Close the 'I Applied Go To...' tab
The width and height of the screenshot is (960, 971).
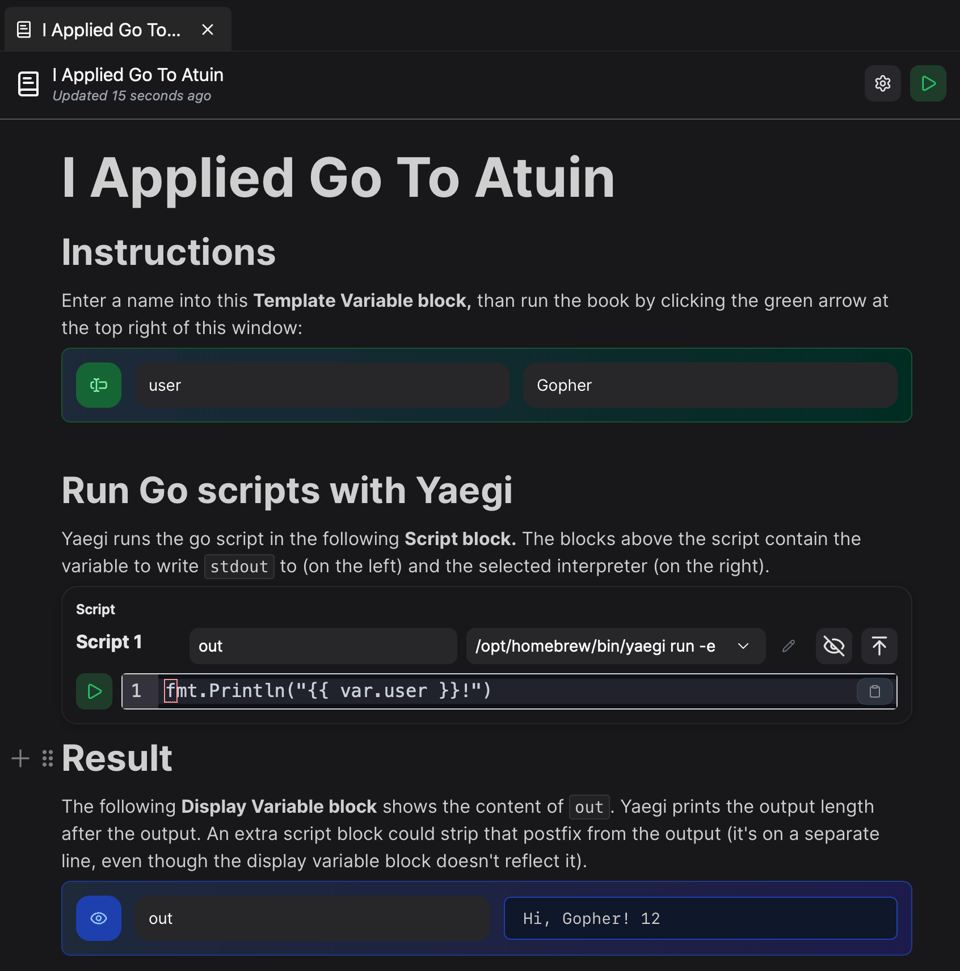coord(207,29)
